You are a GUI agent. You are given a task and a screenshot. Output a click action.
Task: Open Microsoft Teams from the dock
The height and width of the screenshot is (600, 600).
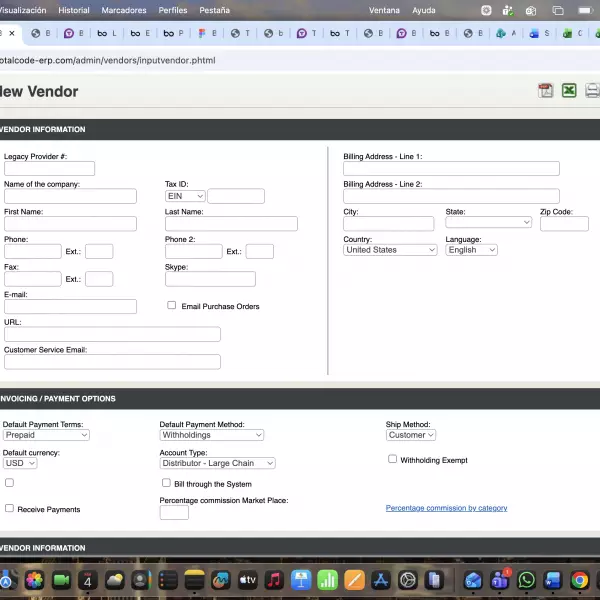[x=500, y=580]
